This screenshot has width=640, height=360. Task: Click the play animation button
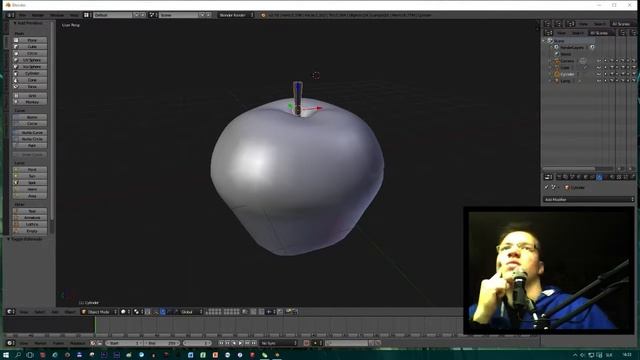241,343
